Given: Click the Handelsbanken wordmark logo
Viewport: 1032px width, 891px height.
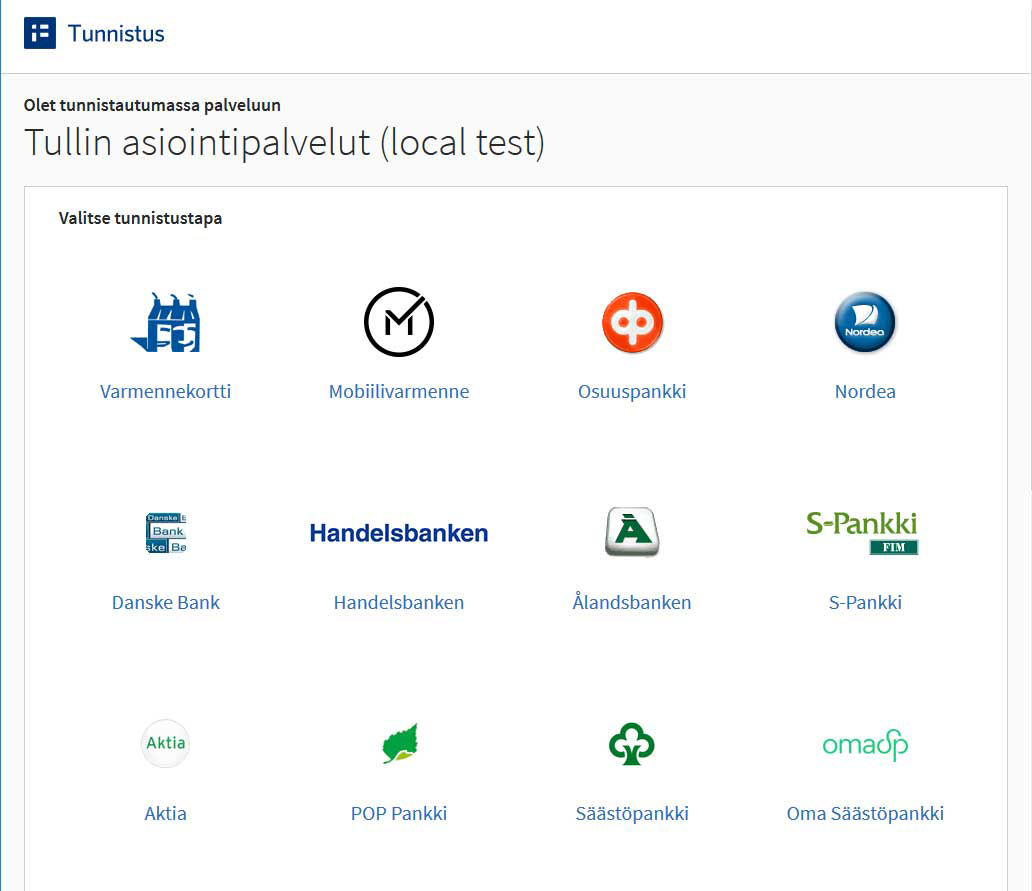Looking at the screenshot, I should tap(399, 533).
